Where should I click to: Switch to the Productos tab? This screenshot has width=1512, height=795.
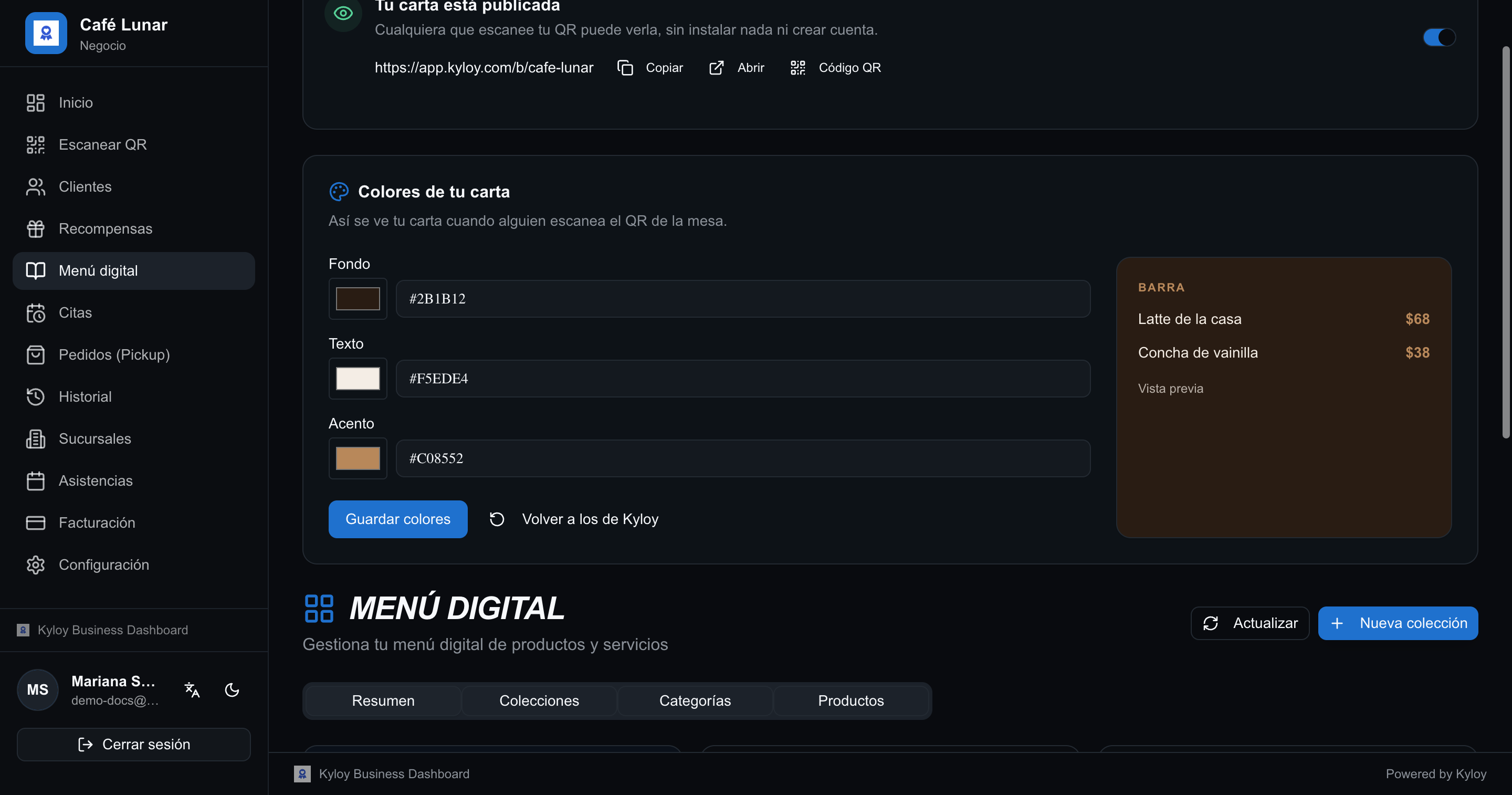tap(851, 701)
